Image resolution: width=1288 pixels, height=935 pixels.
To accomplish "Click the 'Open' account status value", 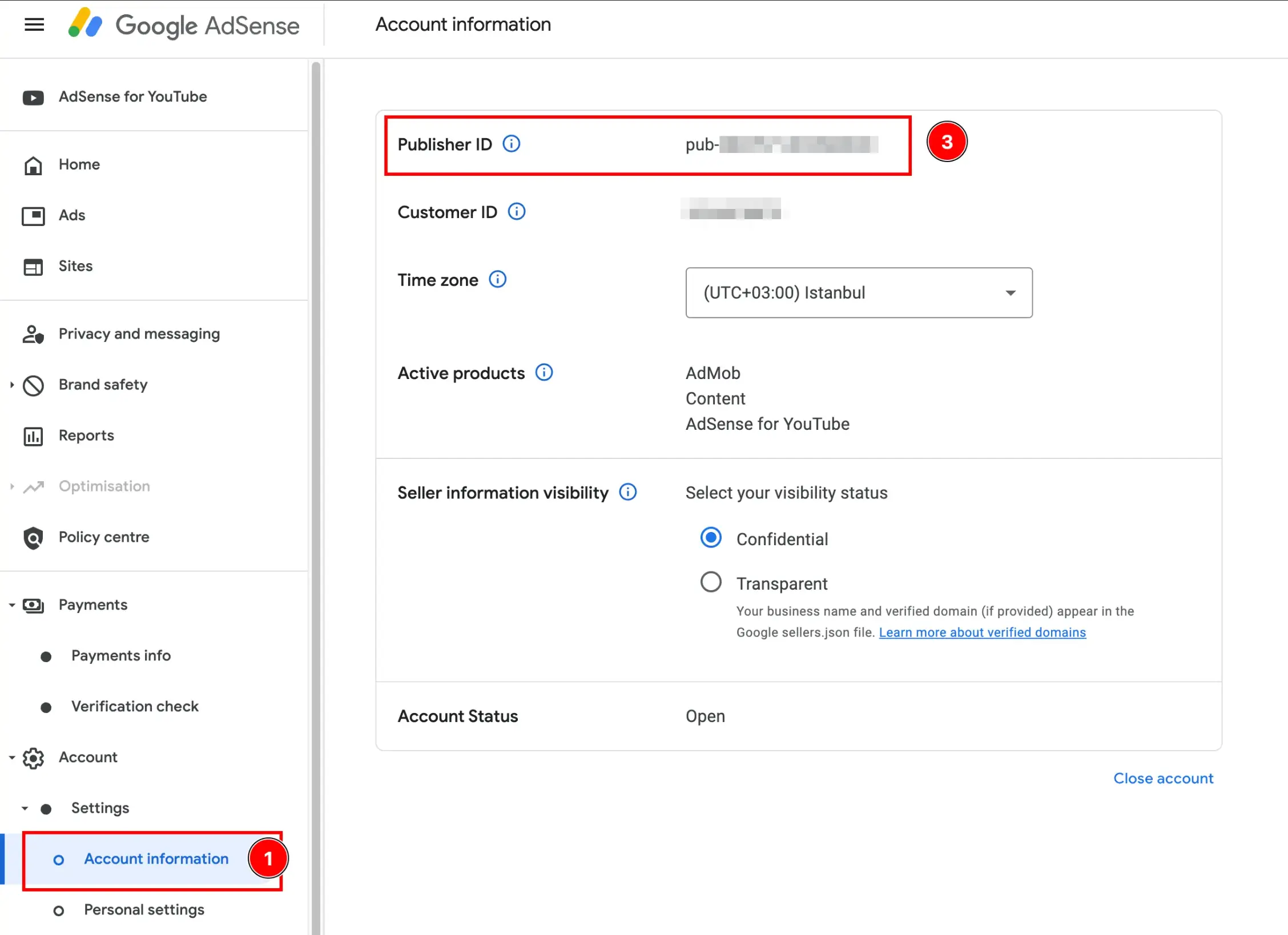I will click(705, 716).
